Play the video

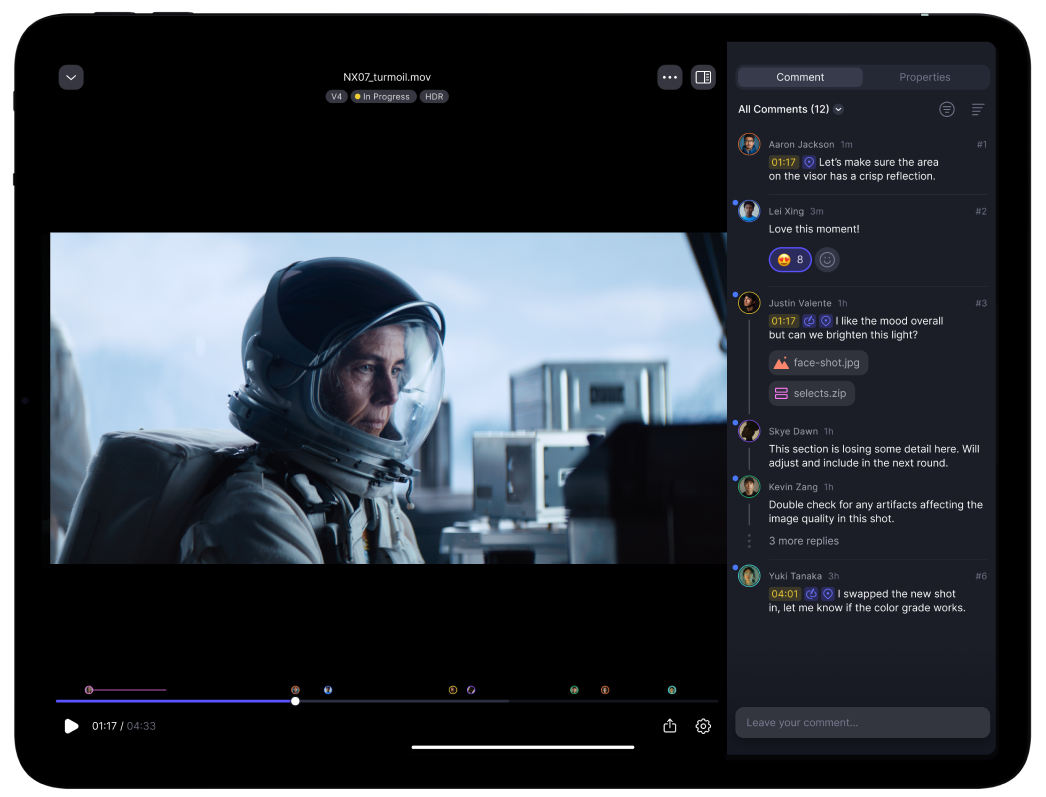click(x=71, y=726)
